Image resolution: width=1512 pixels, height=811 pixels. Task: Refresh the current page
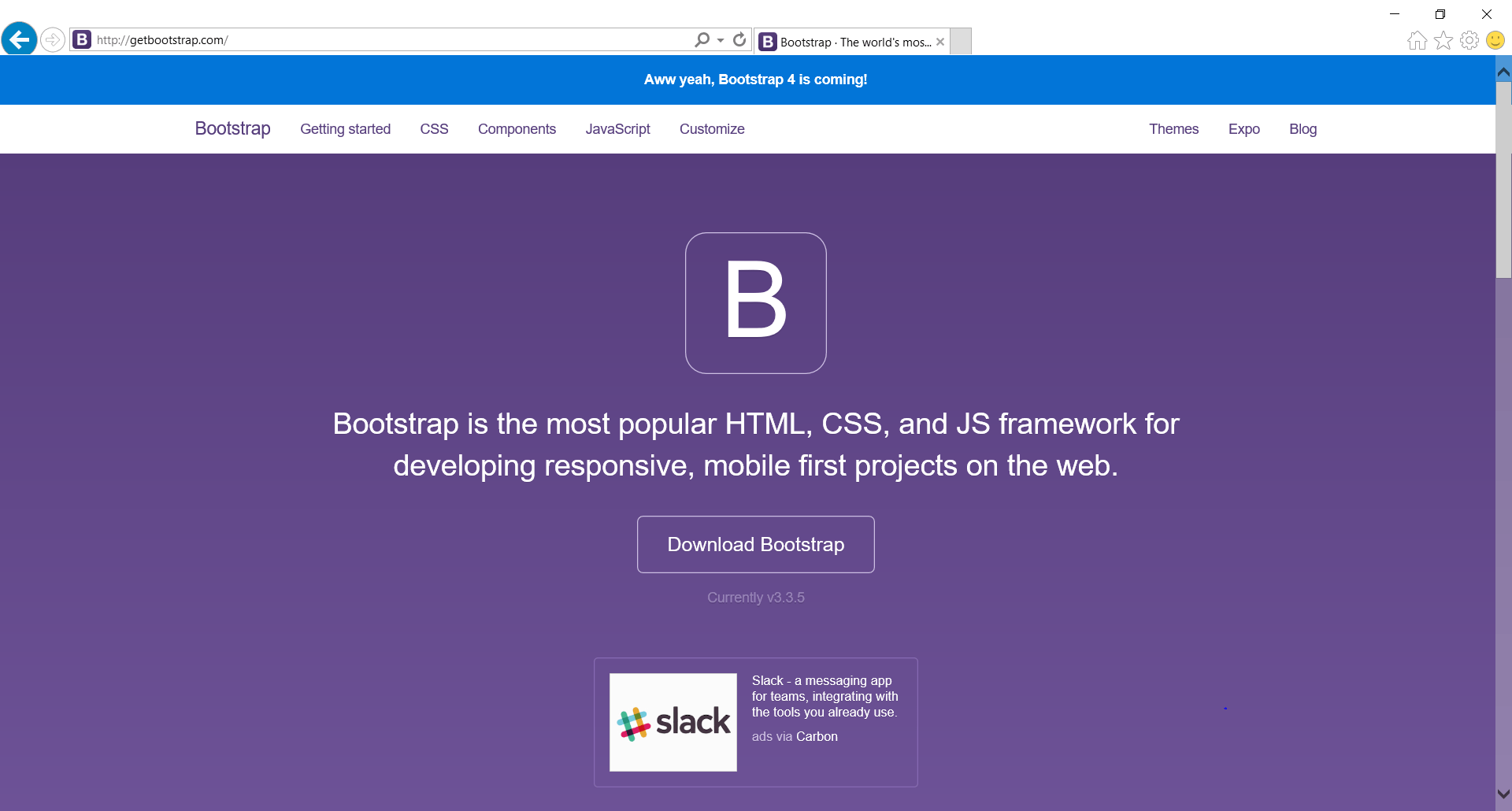[x=739, y=39]
